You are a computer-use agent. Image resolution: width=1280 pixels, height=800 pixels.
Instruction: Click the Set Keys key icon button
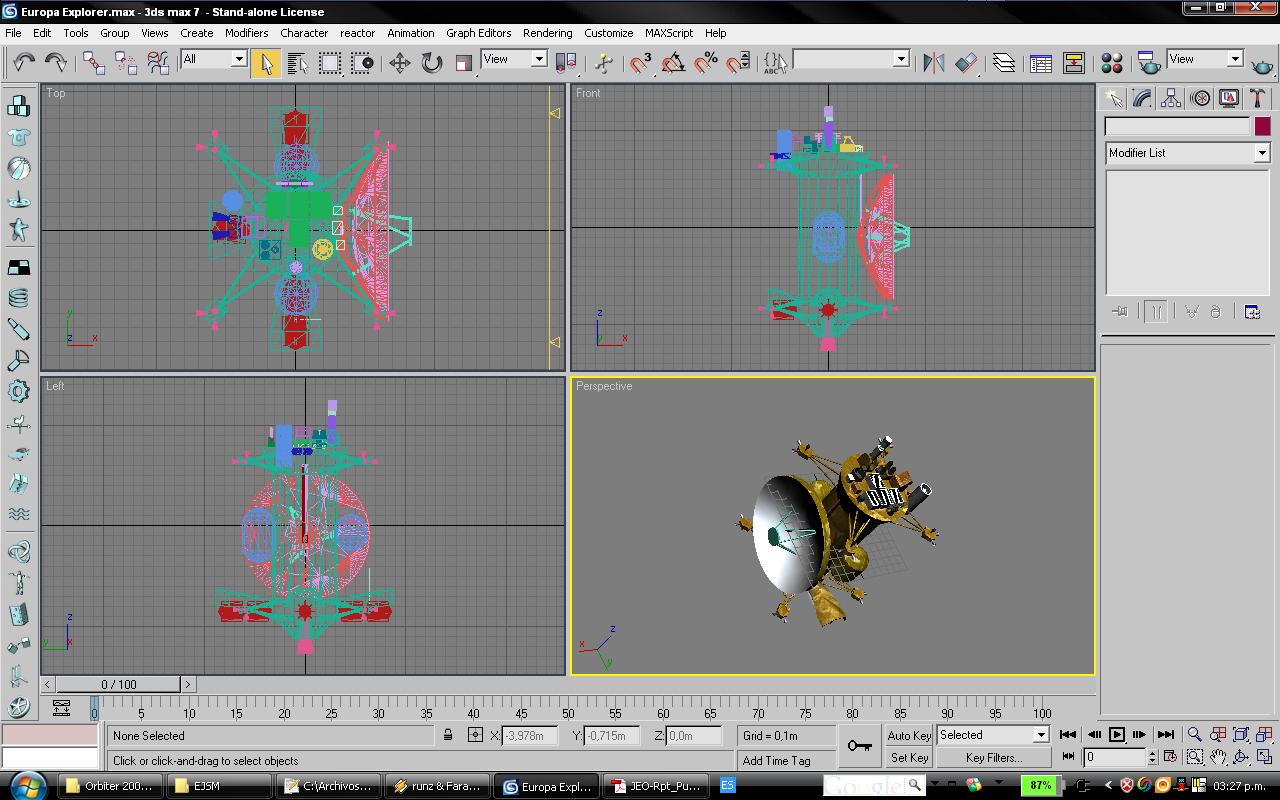click(x=859, y=746)
